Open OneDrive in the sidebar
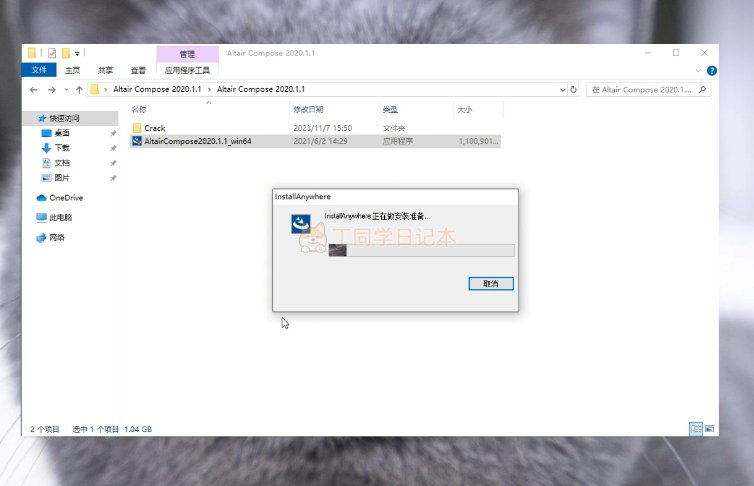 pyautogui.click(x=66, y=198)
